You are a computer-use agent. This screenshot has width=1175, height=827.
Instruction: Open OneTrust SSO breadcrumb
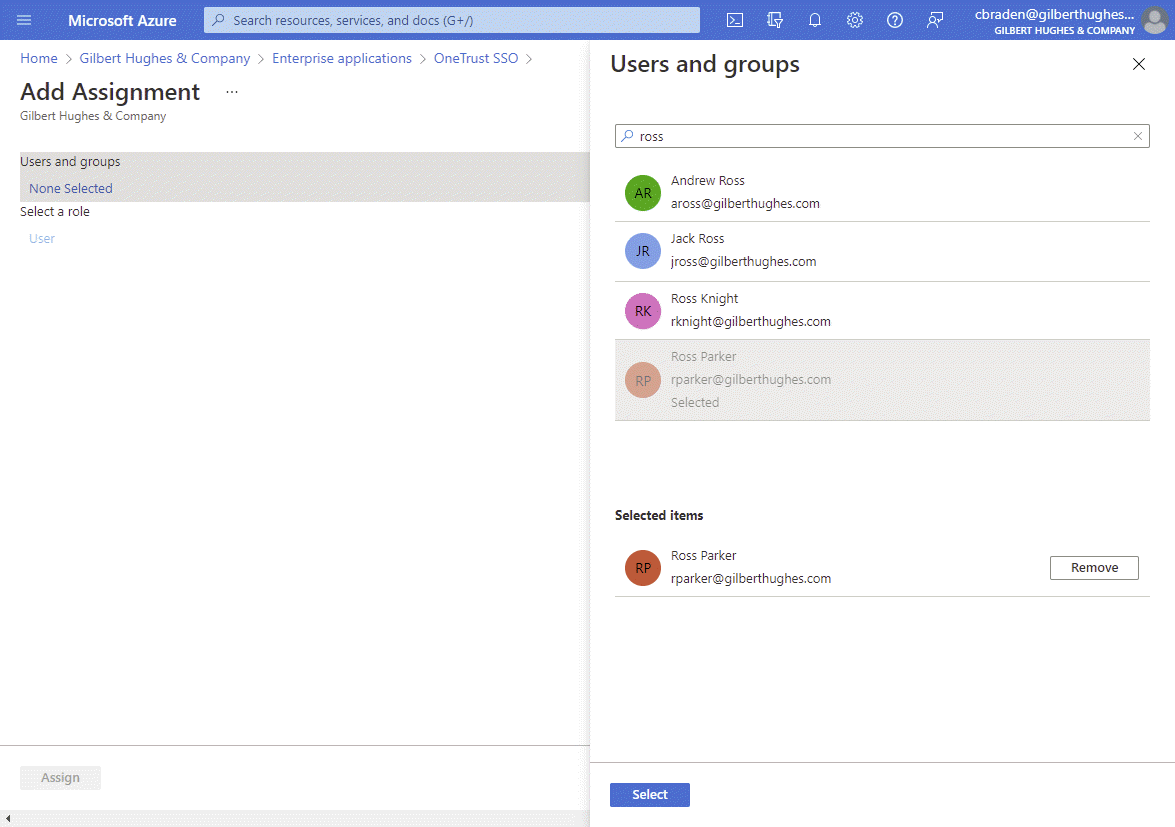click(x=476, y=58)
